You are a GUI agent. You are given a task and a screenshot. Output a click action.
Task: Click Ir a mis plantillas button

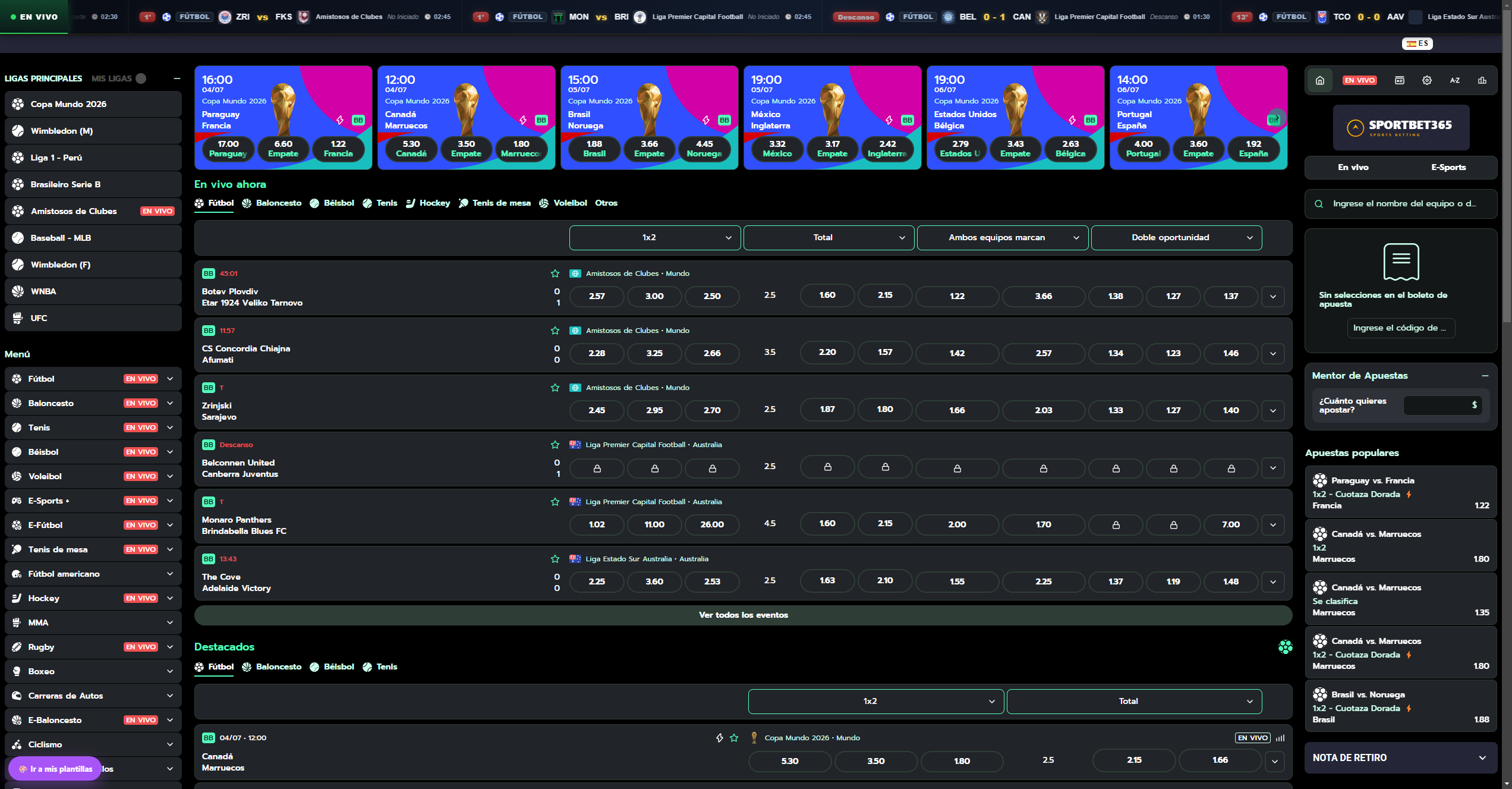coord(55,769)
